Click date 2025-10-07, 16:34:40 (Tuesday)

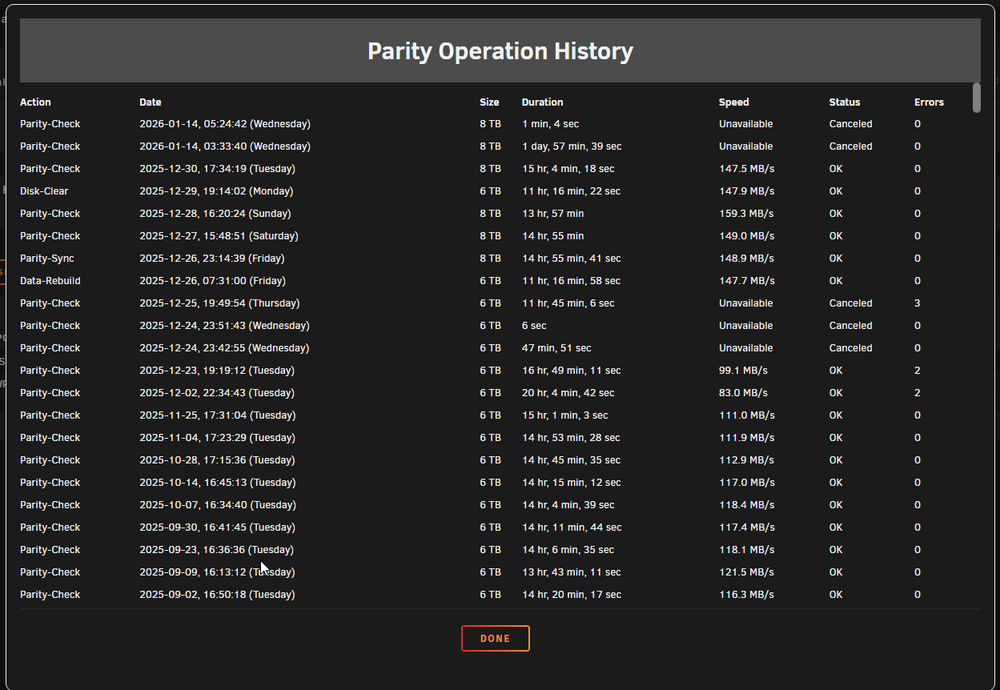(x=217, y=505)
